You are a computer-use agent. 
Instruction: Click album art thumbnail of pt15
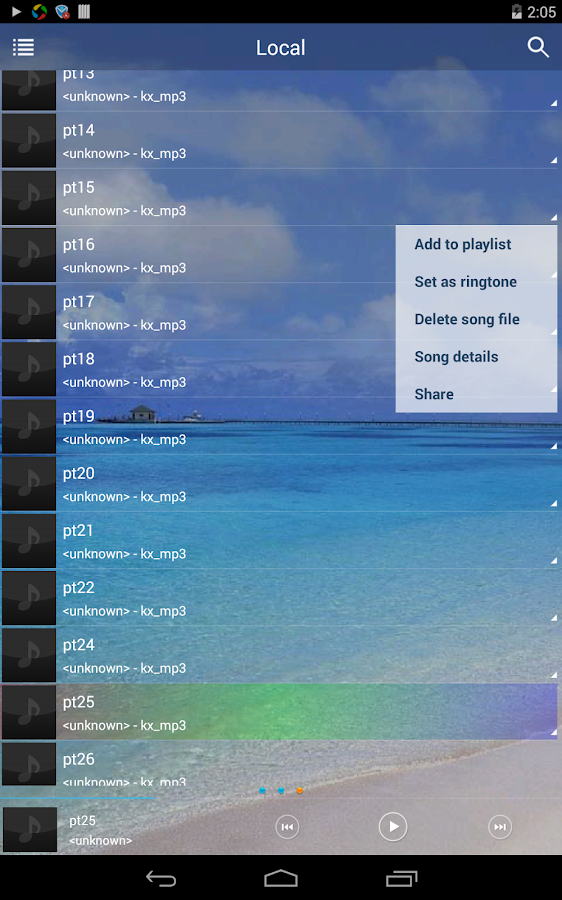pyautogui.click(x=29, y=197)
